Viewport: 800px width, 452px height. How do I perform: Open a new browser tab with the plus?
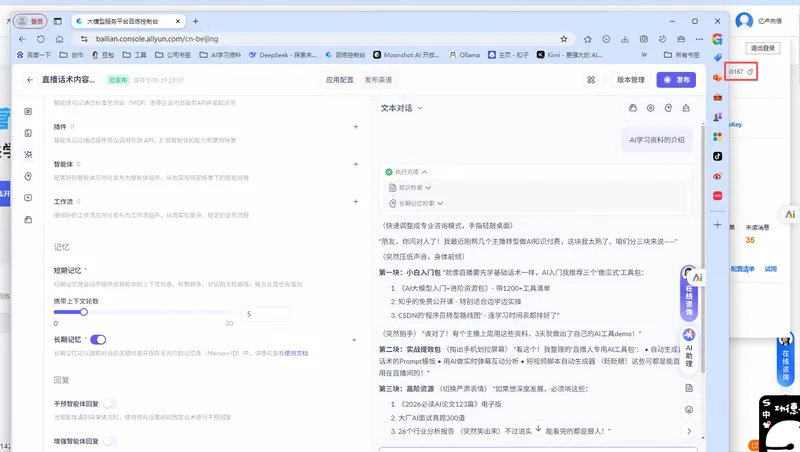(195, 21)
